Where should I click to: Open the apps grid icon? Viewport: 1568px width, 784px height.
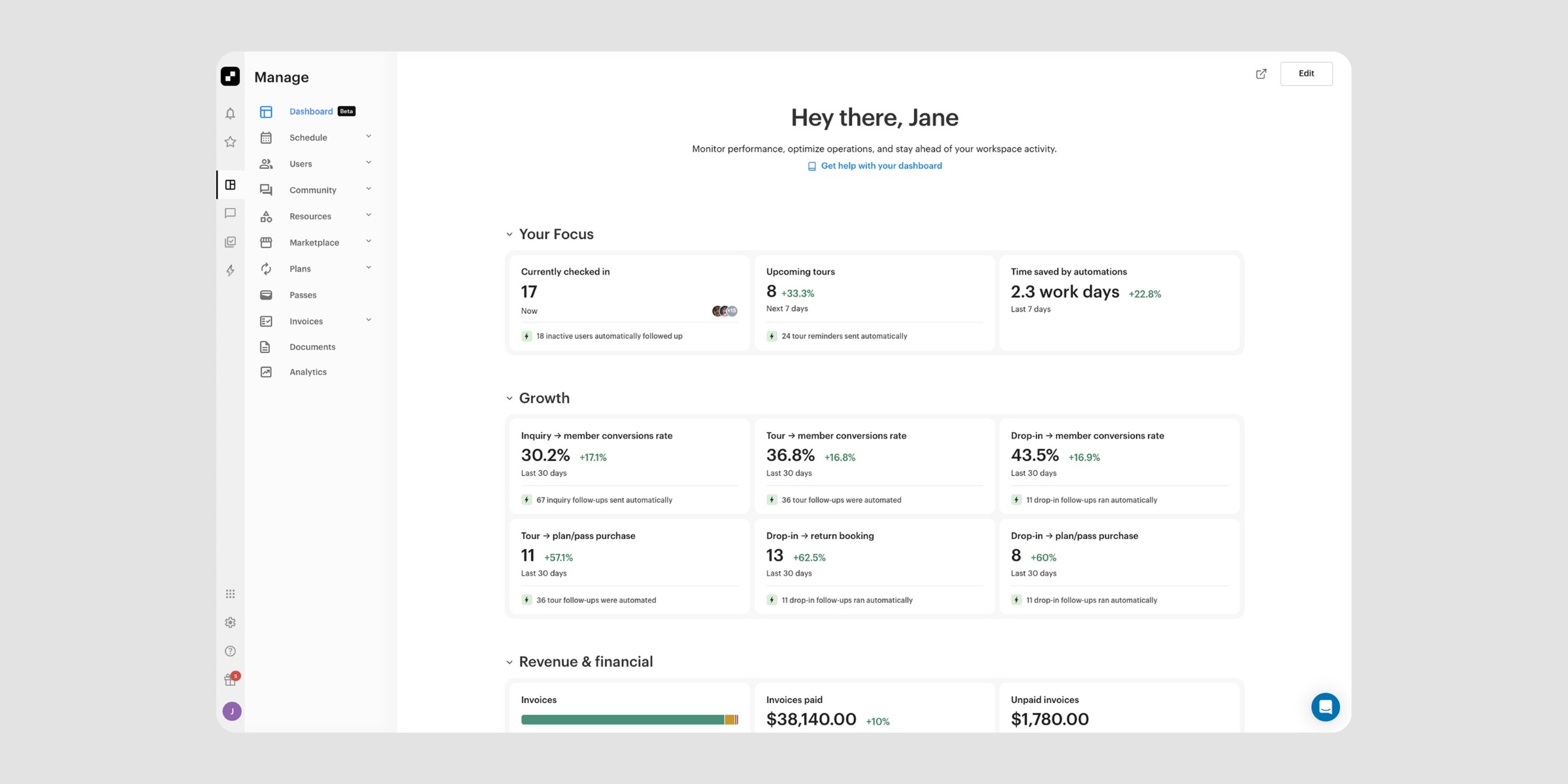pos(230,594)
